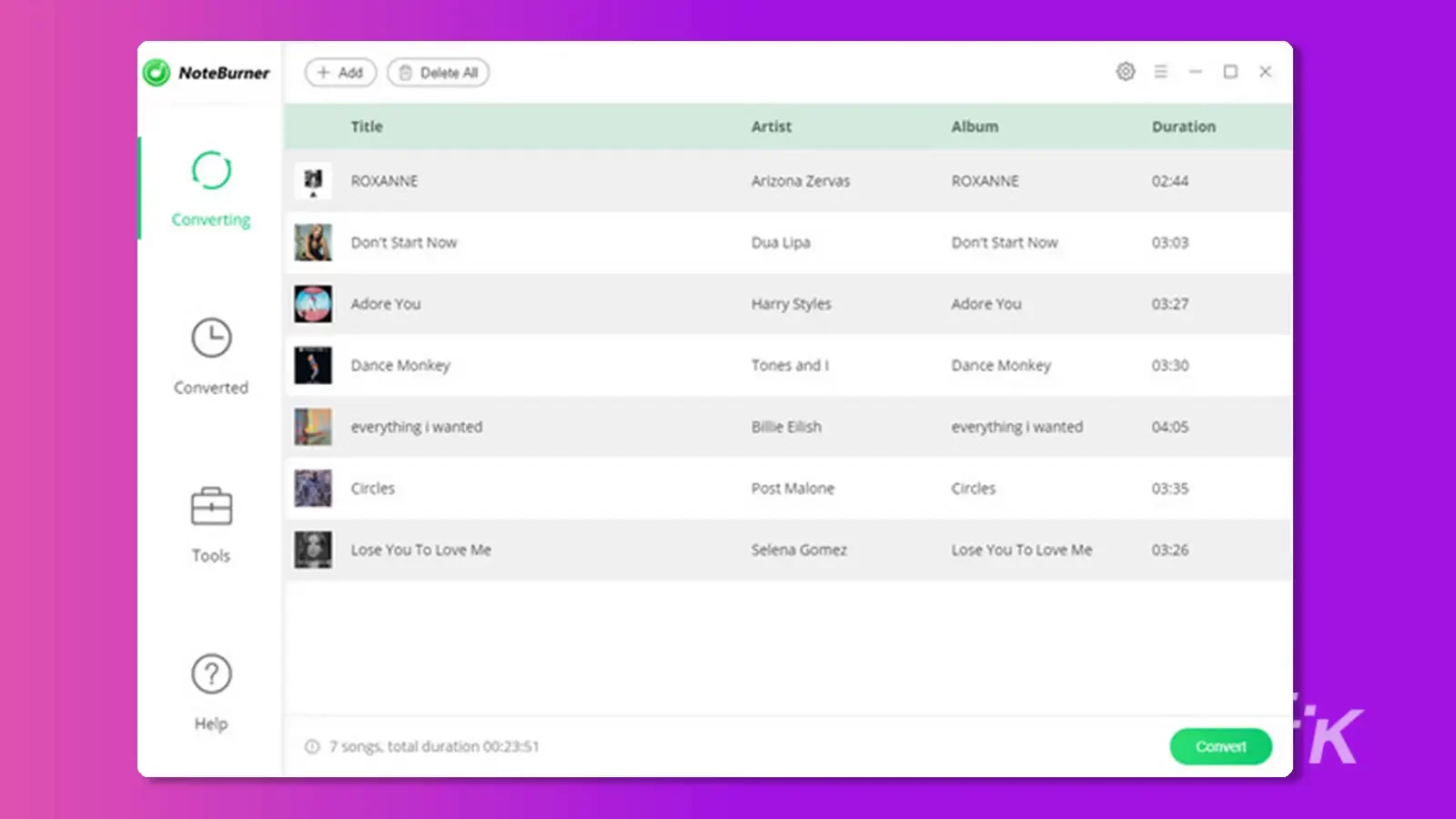The width and height of the screenshot is (1456, 819).
Task: Click the Add button
Action: [x=340, y=73]
